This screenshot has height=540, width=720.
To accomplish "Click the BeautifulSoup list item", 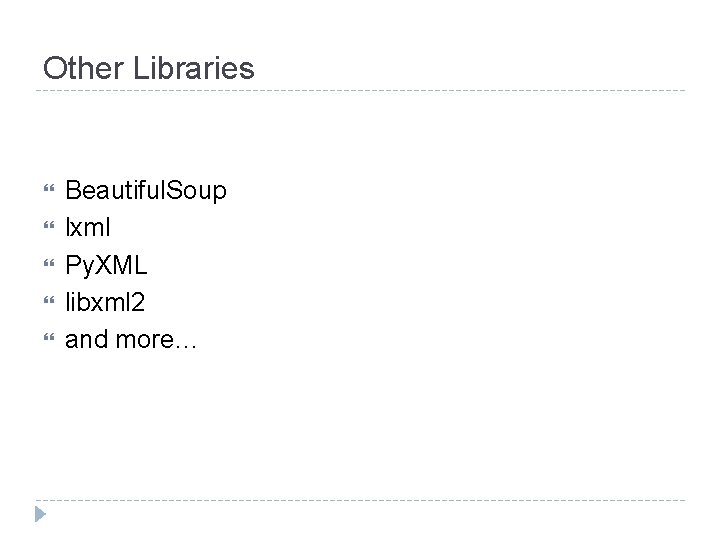I will [146, 190].
